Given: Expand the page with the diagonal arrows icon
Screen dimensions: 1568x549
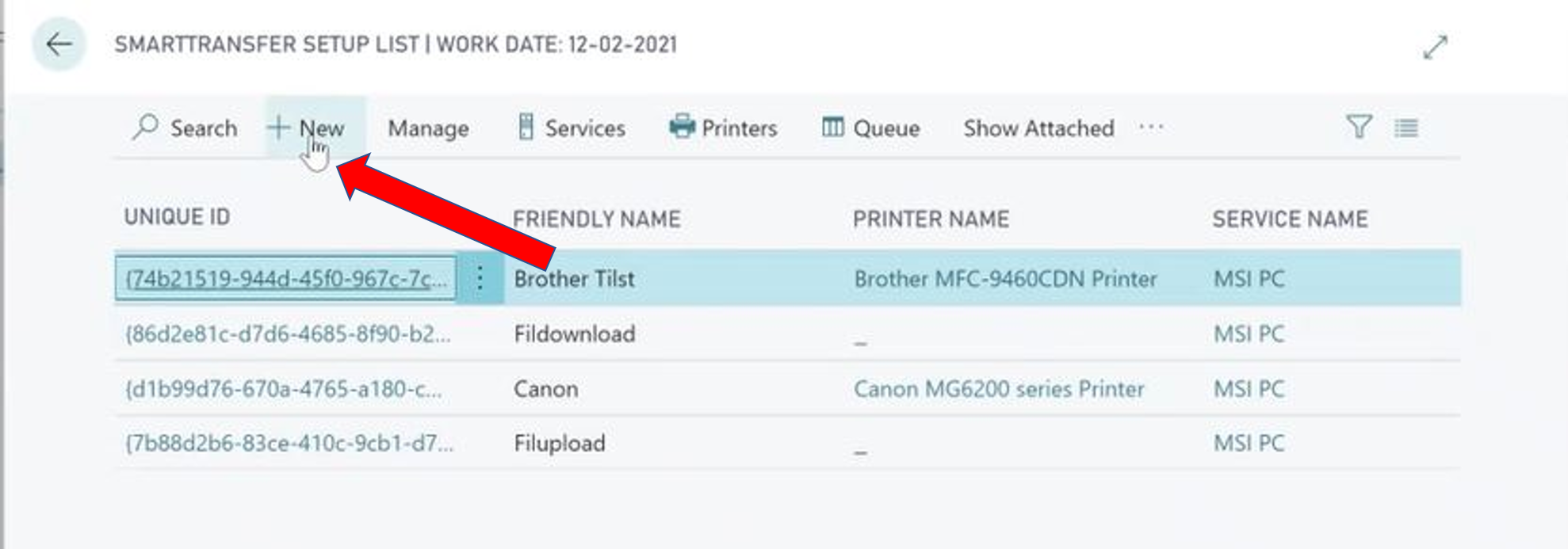Looking at the screenshot, I should click(x=1435, y=47).
